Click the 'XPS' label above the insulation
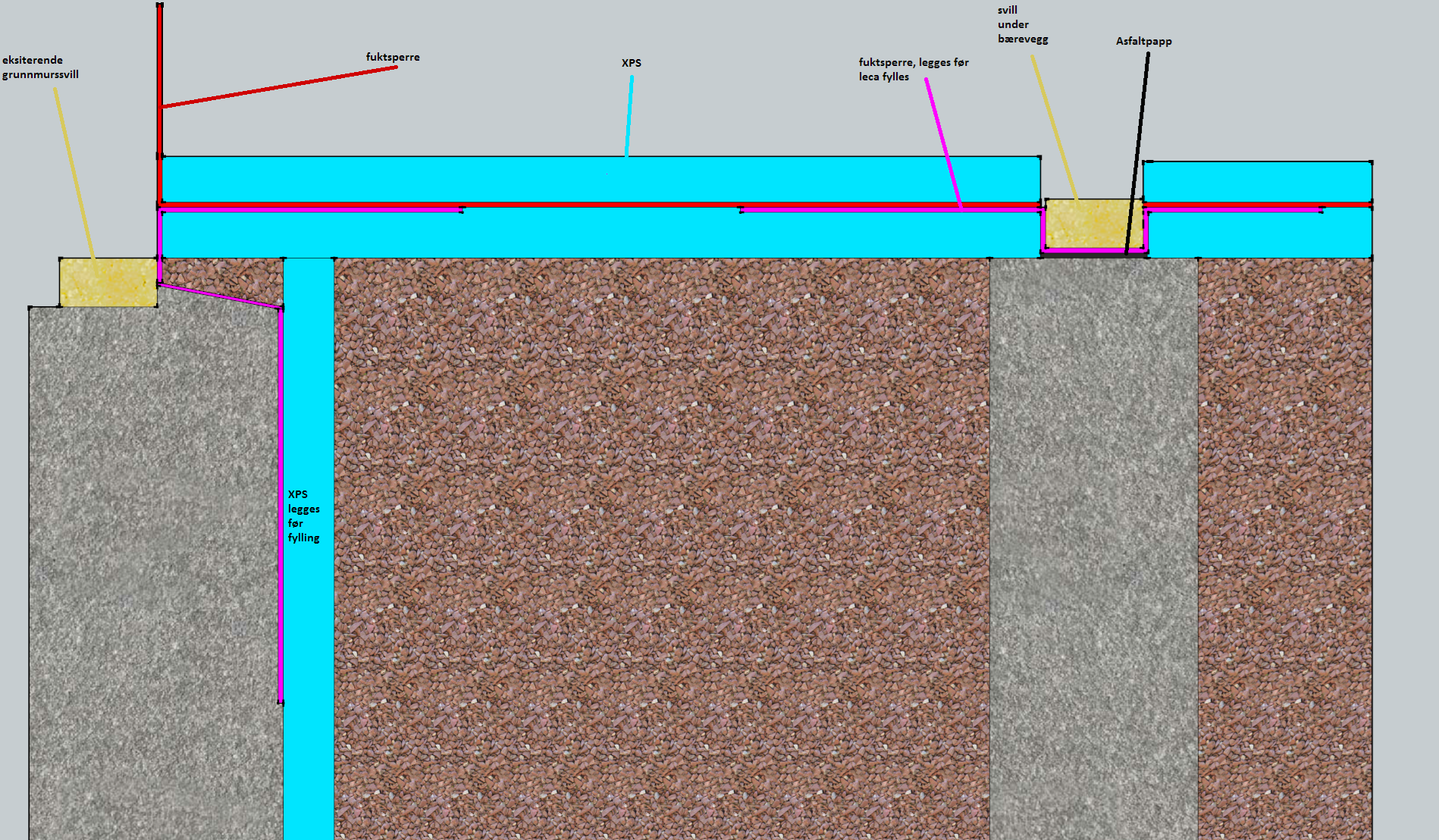 pos(631,63)
